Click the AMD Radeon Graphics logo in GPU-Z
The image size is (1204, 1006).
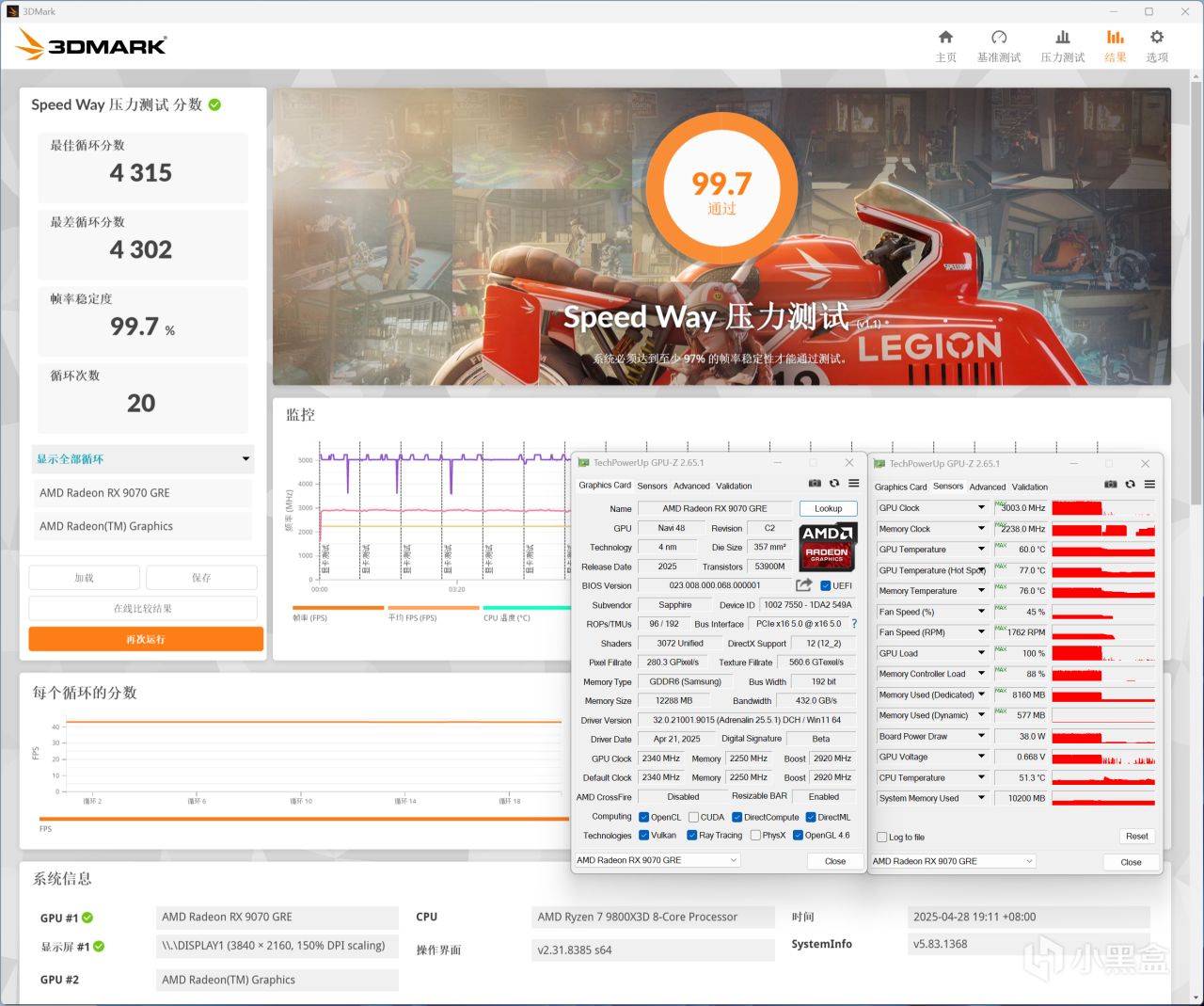(x=828, y=548)
